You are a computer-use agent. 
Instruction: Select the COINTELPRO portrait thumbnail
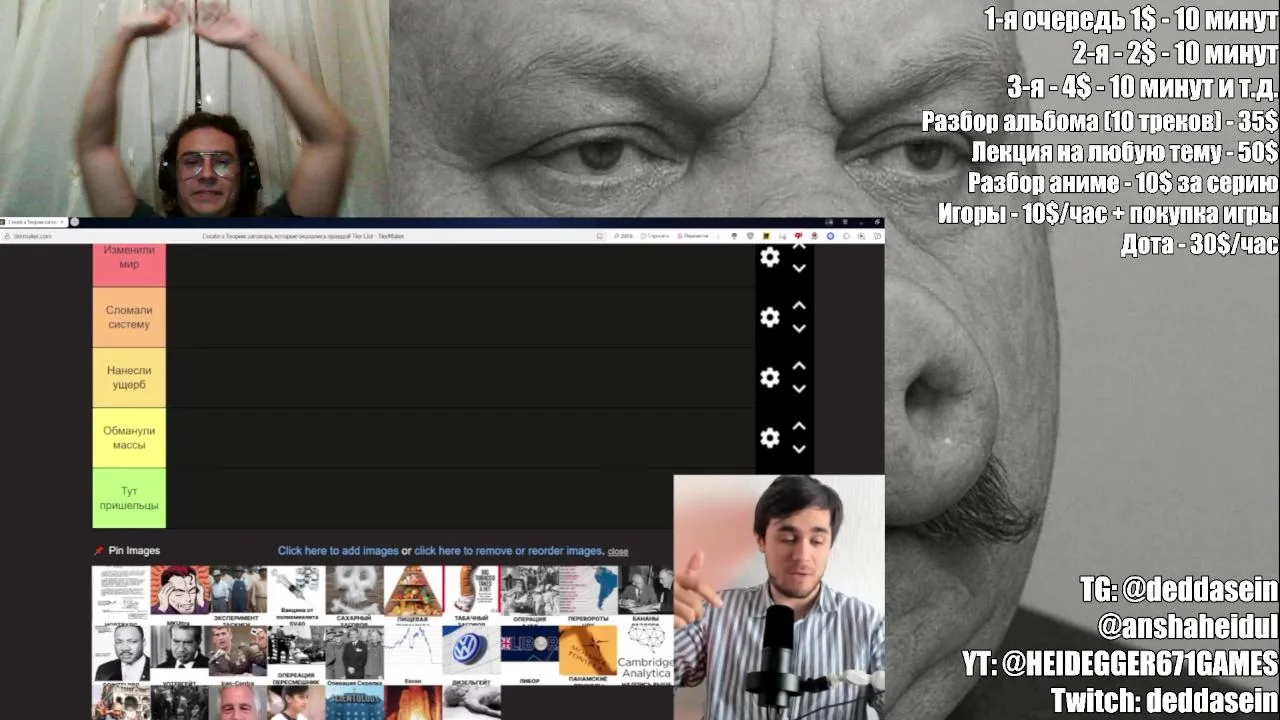point(121,653)
